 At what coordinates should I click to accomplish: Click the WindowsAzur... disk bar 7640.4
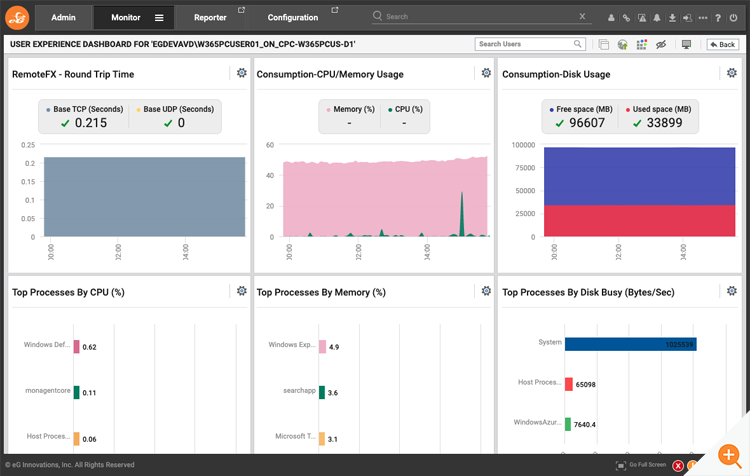[x=568, y=424]
